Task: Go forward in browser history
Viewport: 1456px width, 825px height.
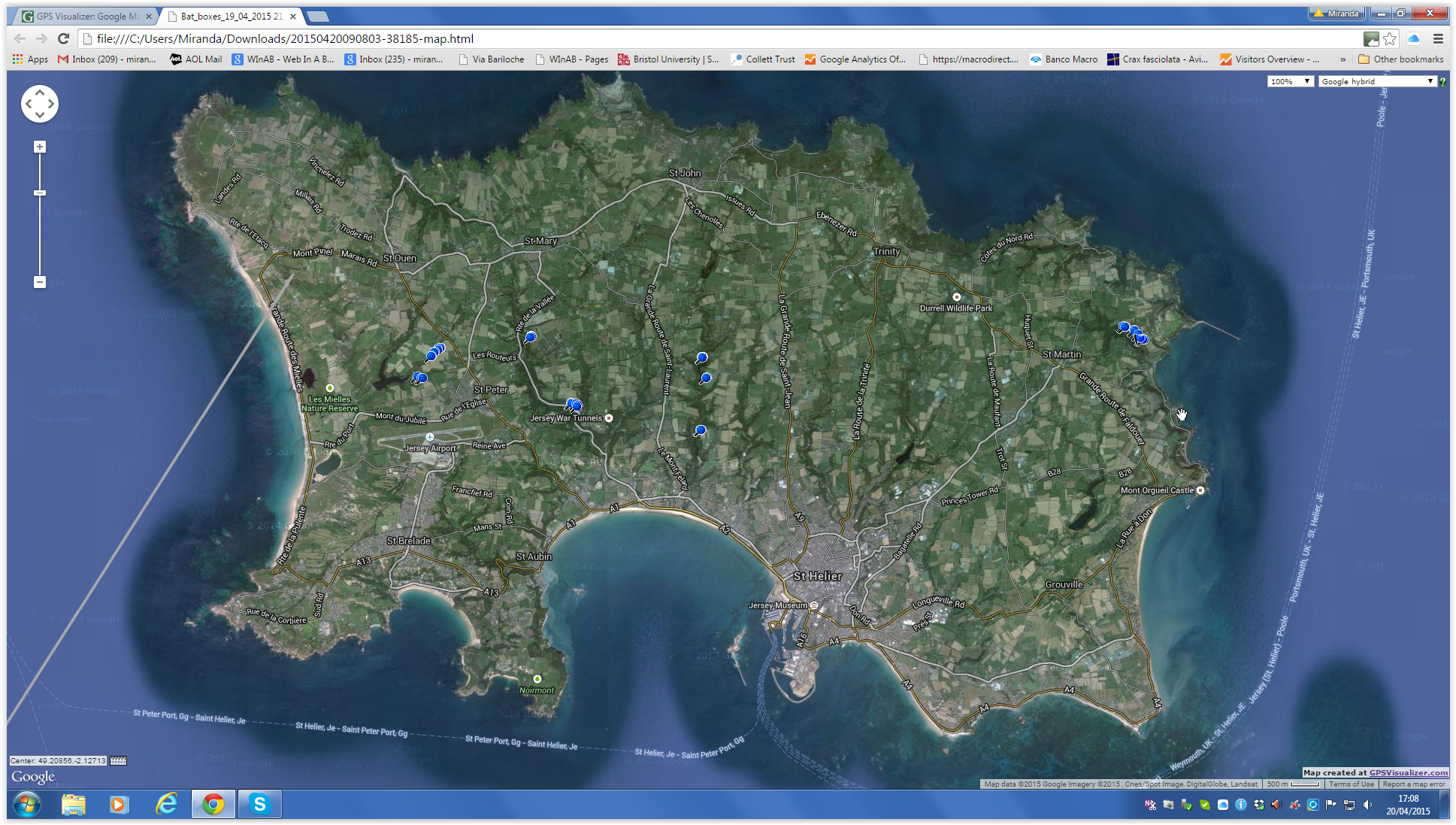Action: coord(42,38)
